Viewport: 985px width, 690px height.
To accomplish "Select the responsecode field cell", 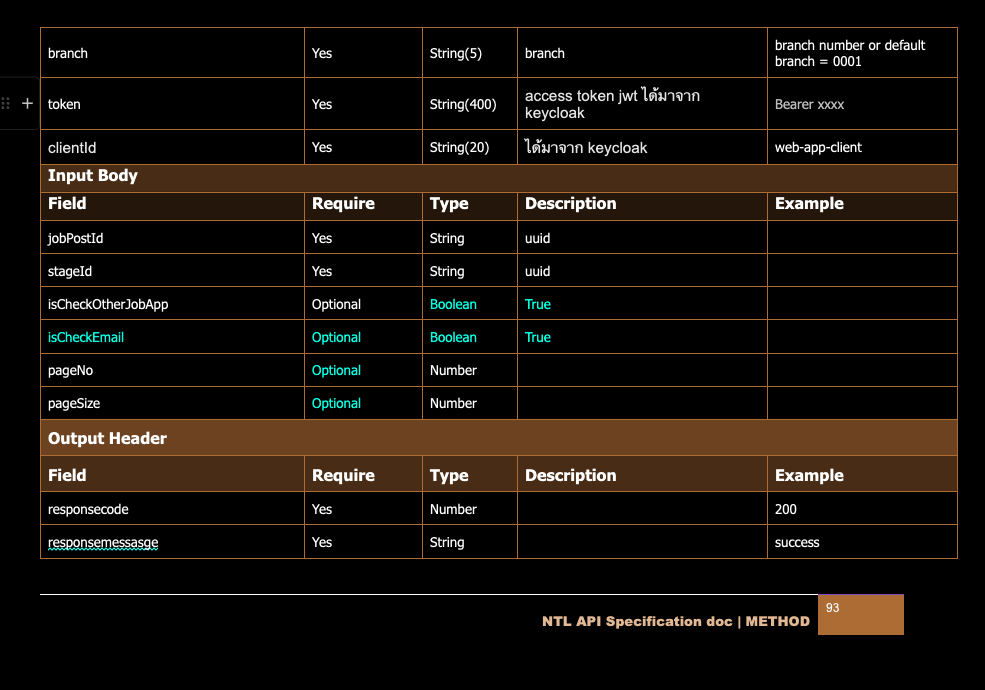I will point(88,509).
